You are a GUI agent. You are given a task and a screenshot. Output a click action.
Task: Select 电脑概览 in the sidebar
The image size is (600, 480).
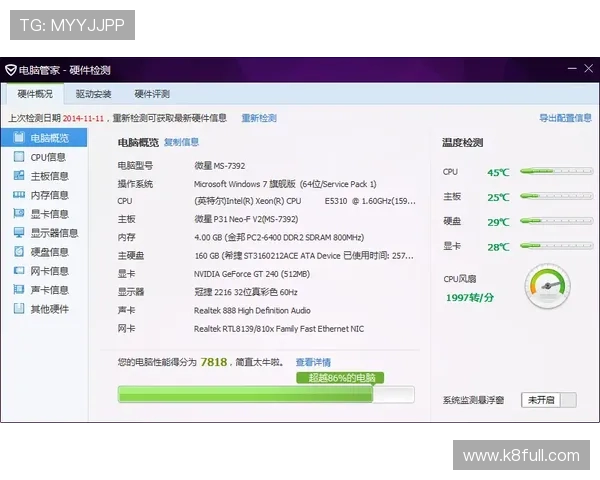coord(44,137)
